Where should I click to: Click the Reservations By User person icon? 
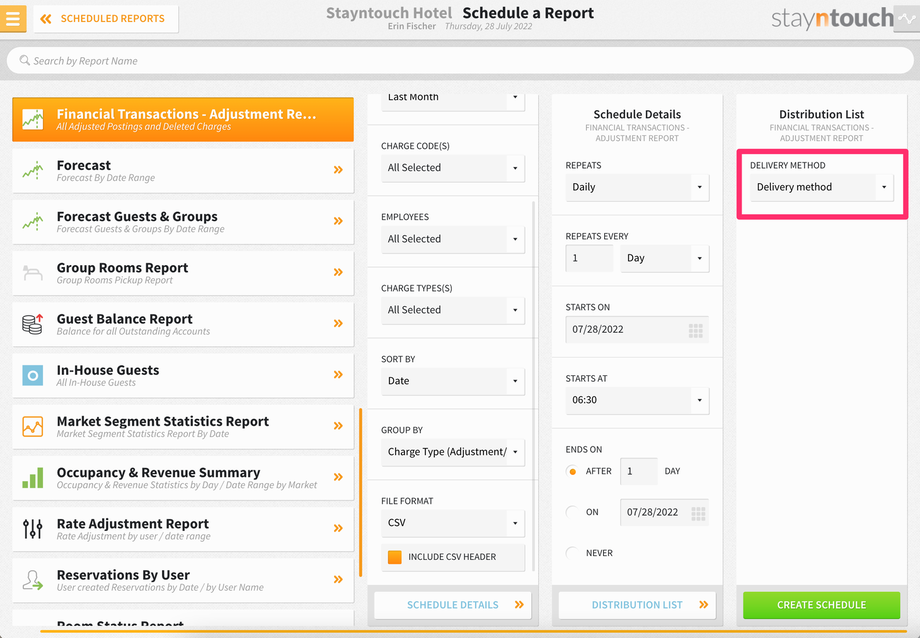coord(33,580)
